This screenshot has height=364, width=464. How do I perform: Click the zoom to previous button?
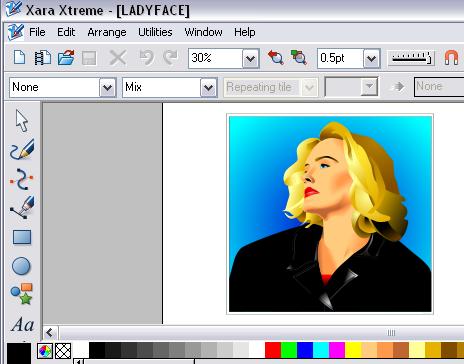coord(276,58)
